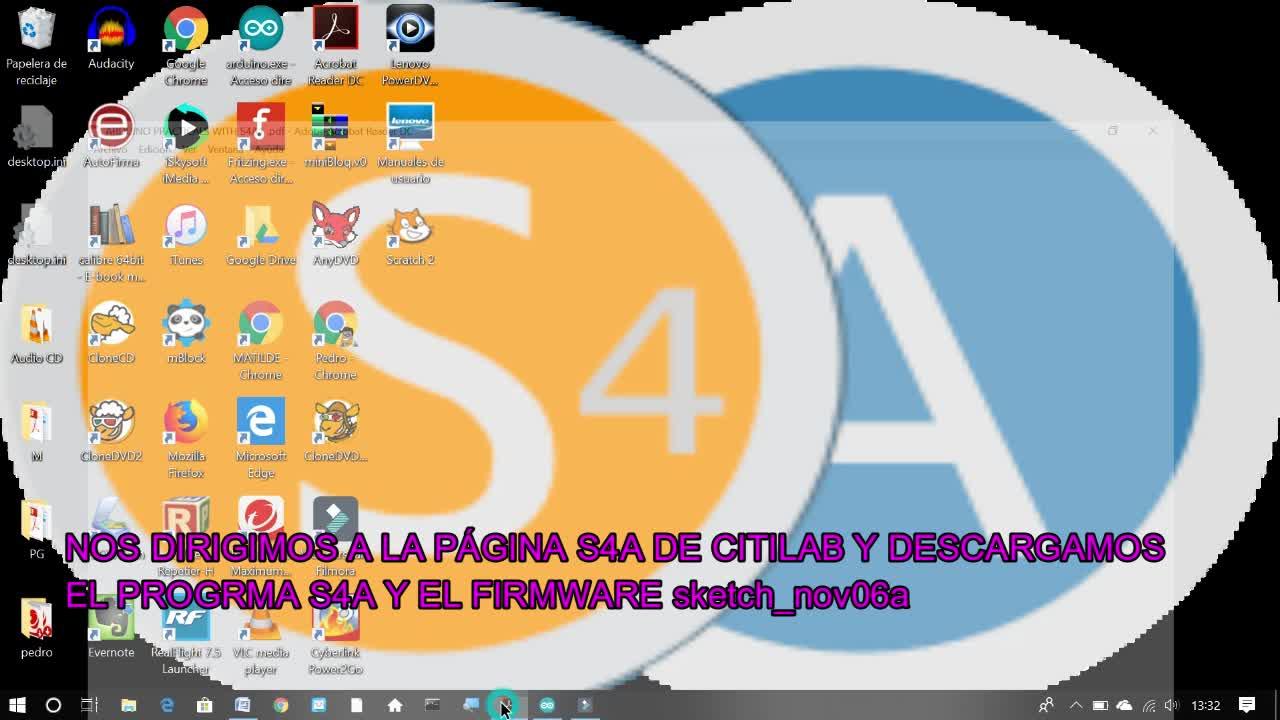Switch to Chrome on the taskbar
Image resolution: width=1280 pixels, height=720 pixels.
[281, 705]
